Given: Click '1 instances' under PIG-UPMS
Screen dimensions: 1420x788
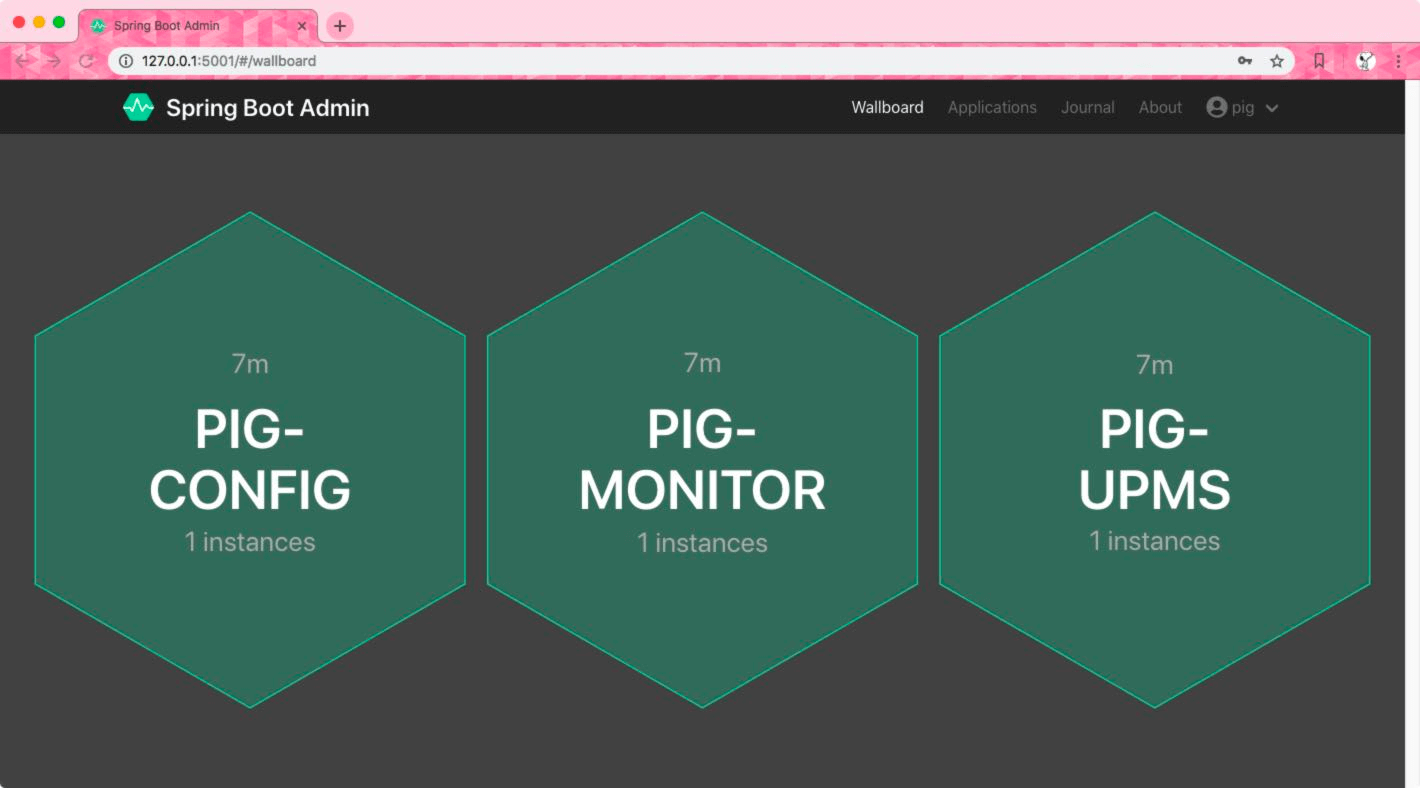Looking at the screenshot, I should pyautogui.click(x=1154, y=541).
